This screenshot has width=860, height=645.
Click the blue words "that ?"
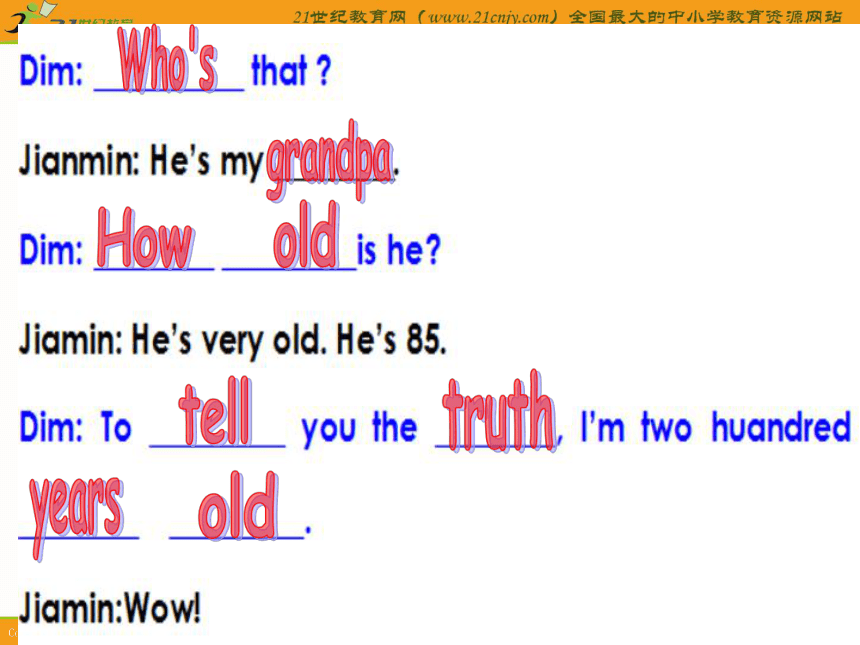(291, 71)
